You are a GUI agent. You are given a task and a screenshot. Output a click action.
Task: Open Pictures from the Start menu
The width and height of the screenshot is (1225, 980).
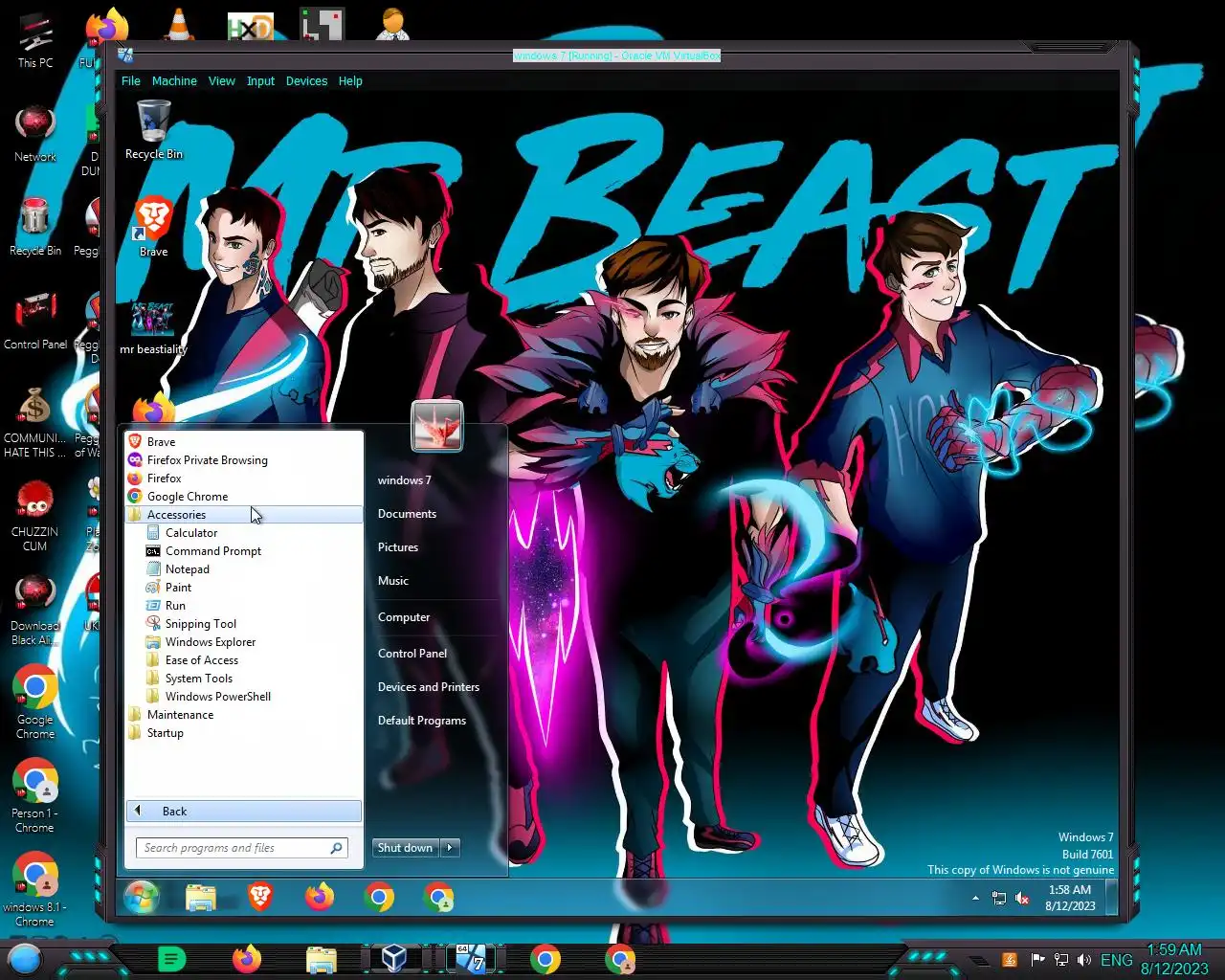(398, 547)
